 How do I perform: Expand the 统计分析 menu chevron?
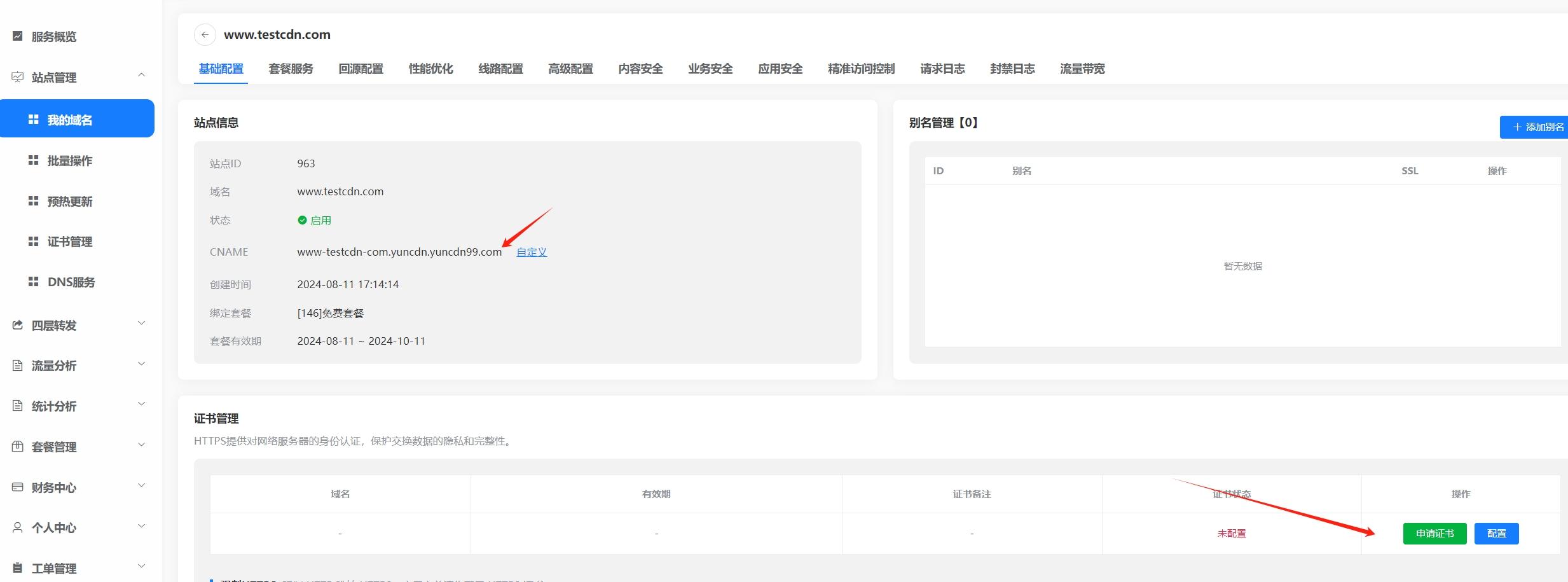coord(141,405)
